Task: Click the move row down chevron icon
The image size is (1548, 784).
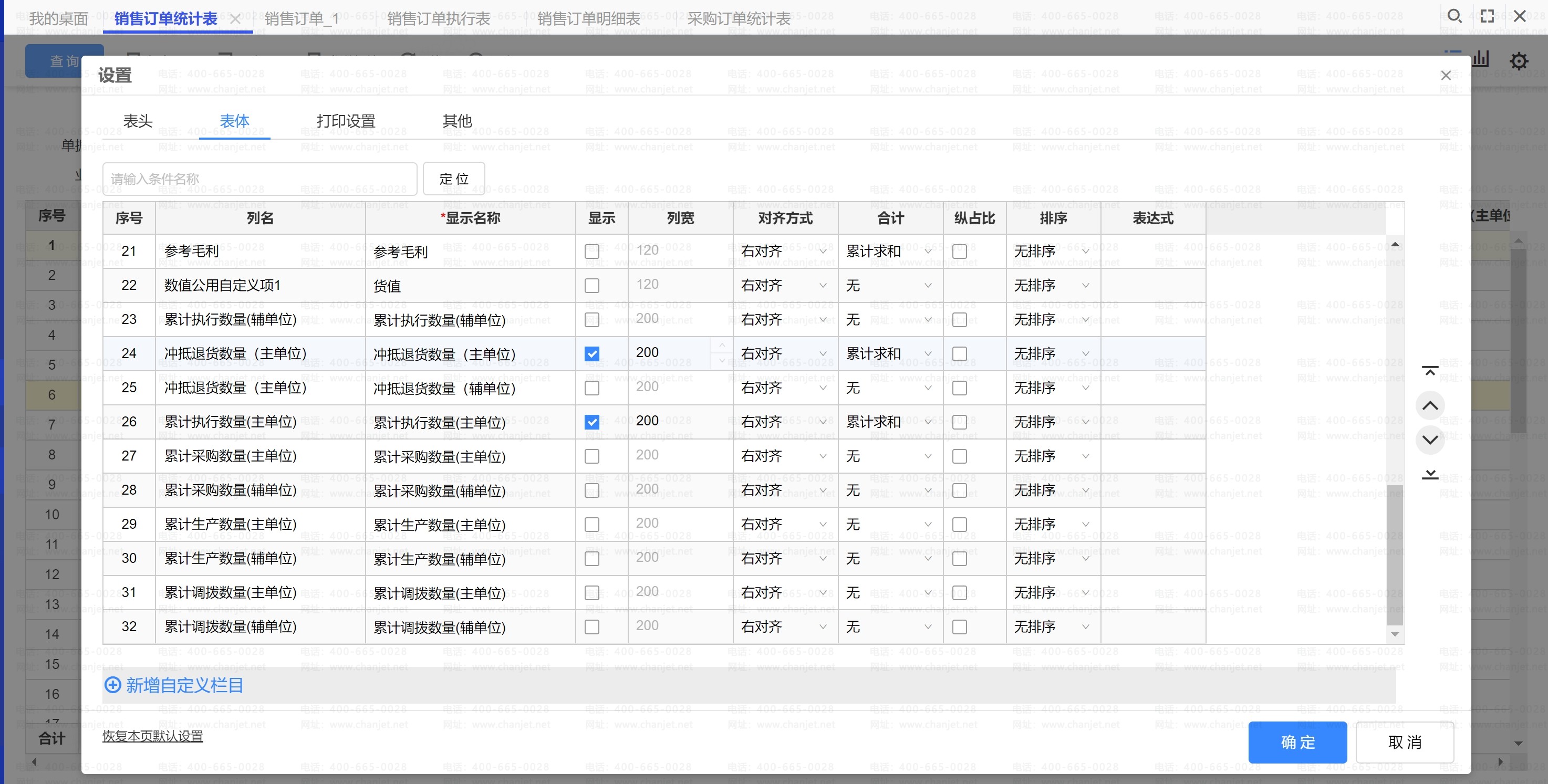Action: coord(1430,440)
